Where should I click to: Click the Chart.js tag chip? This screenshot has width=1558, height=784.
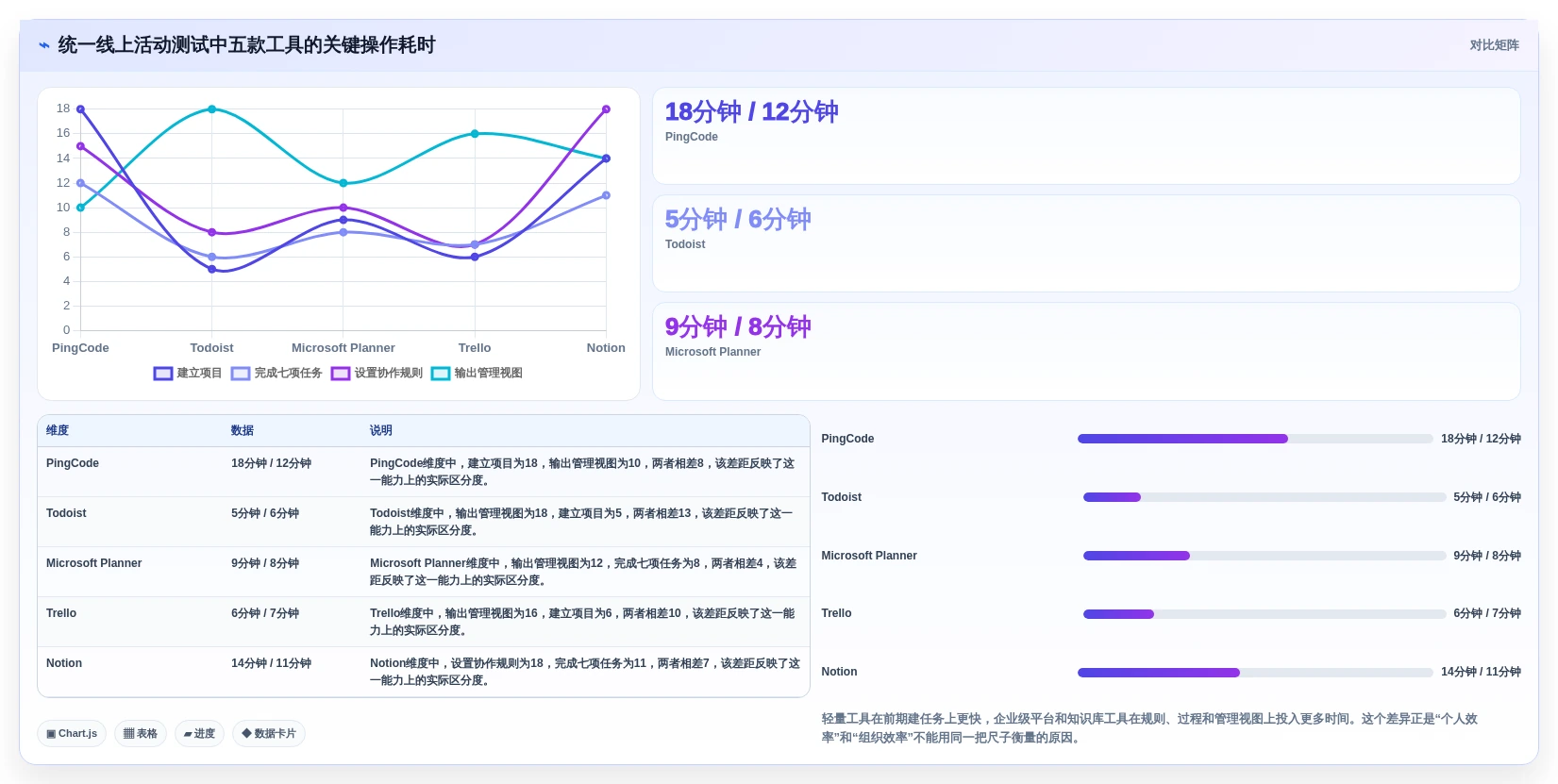coord(72,733)
